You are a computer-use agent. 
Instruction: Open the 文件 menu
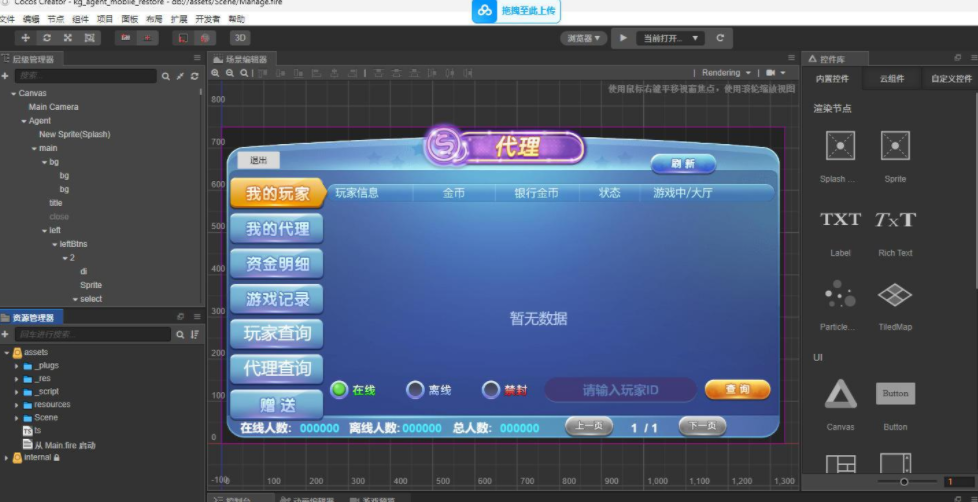tap(7, 19)
